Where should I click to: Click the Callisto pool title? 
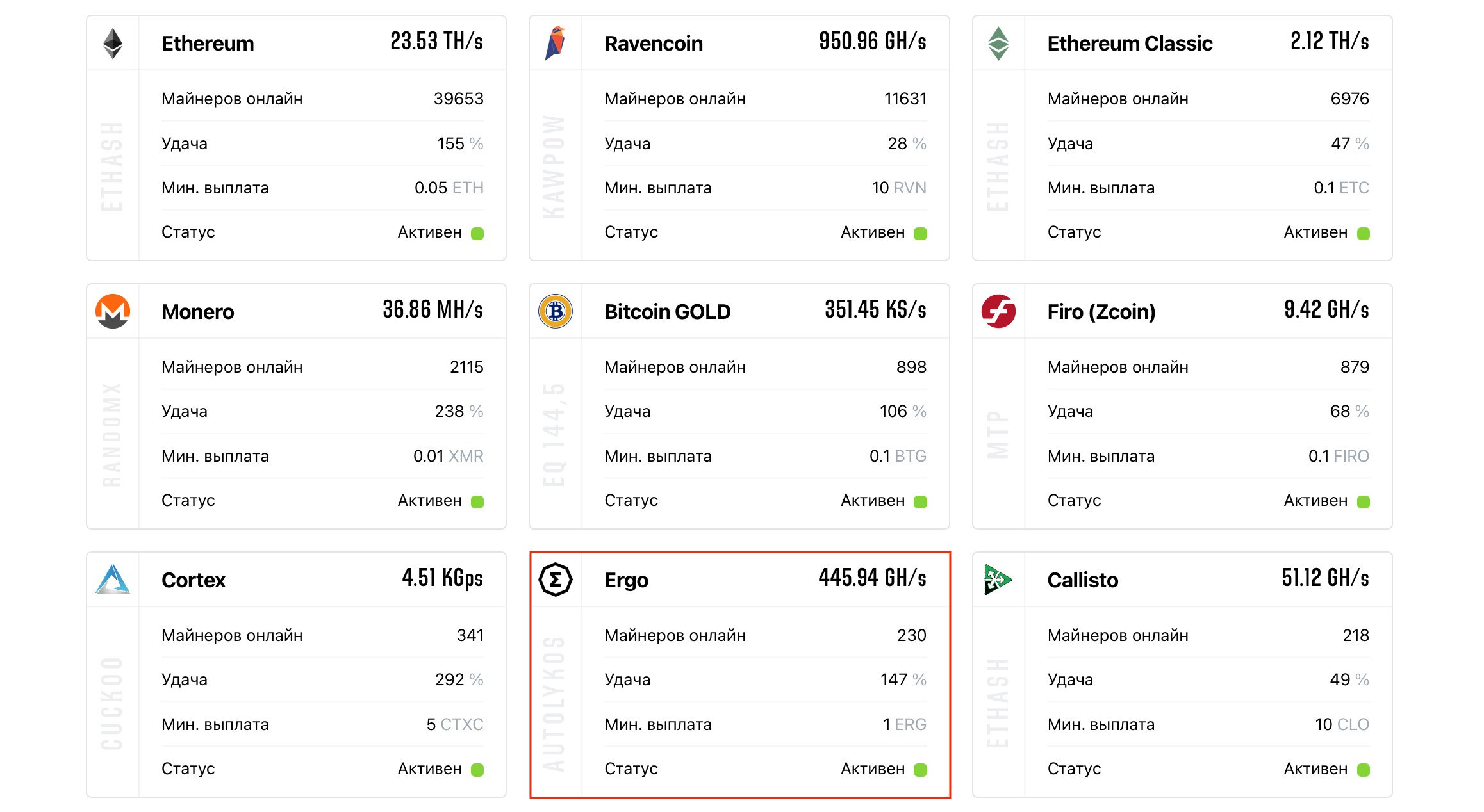1083,580
